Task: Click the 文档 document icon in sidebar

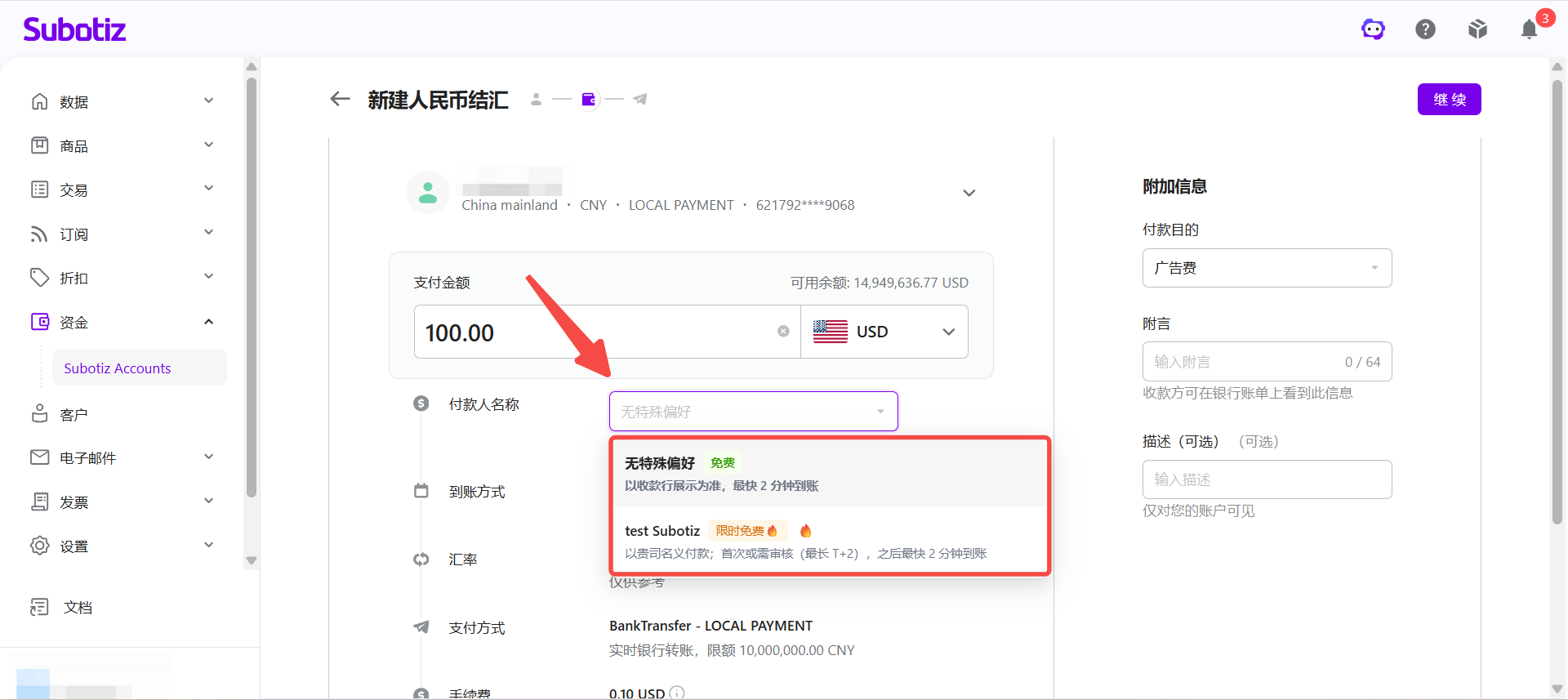Action: (39, 607)
